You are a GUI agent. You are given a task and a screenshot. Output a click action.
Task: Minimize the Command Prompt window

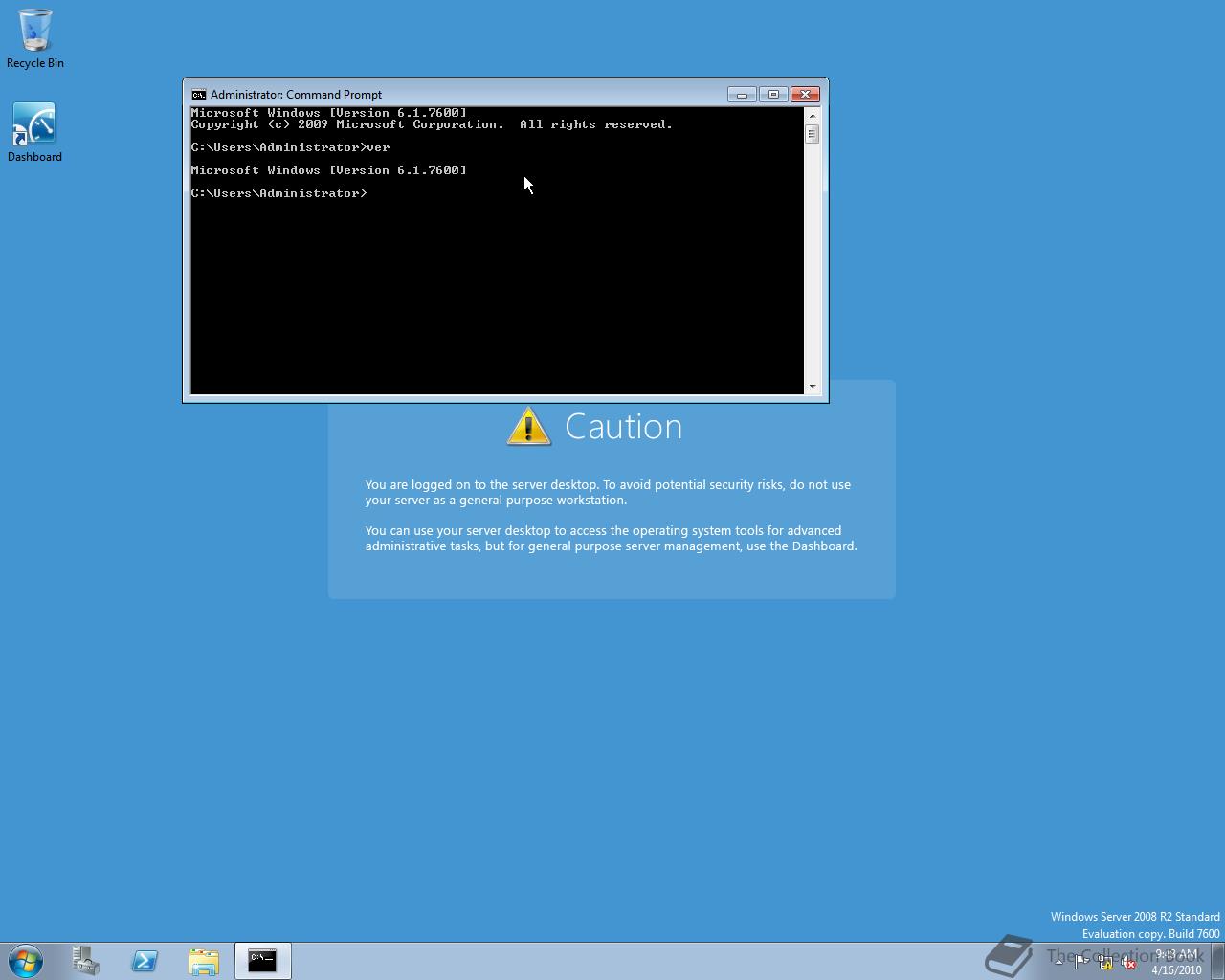[742, 94]
